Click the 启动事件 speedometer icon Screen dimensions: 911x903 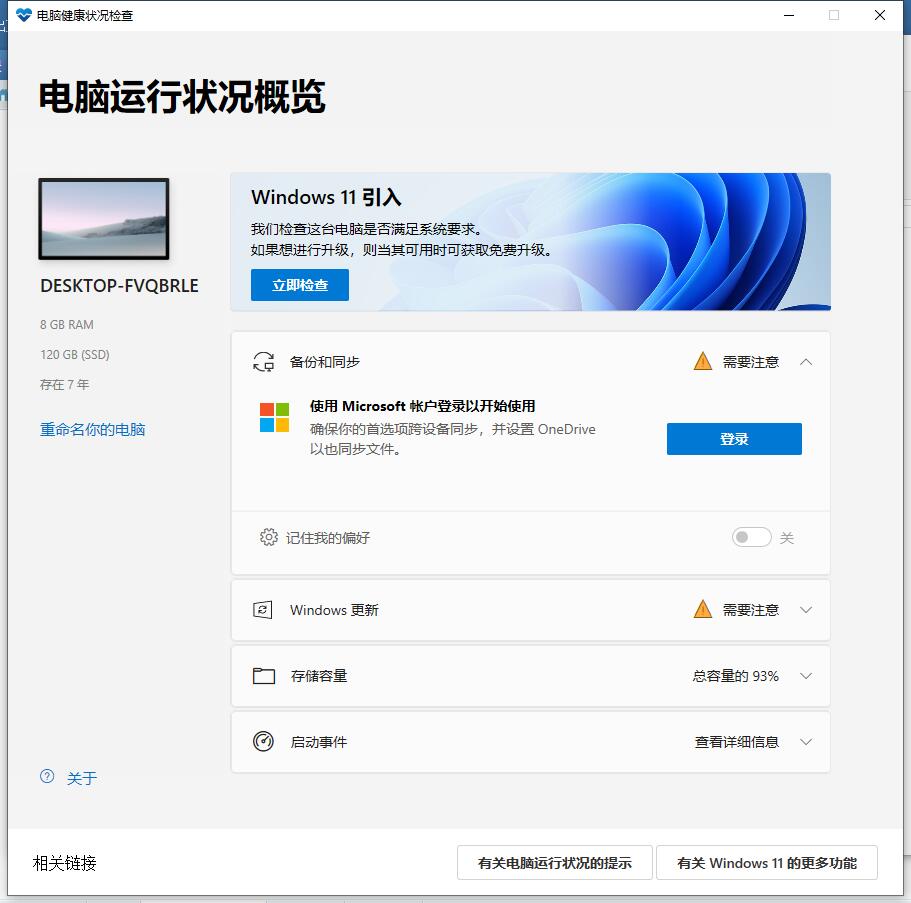point(263,741)
